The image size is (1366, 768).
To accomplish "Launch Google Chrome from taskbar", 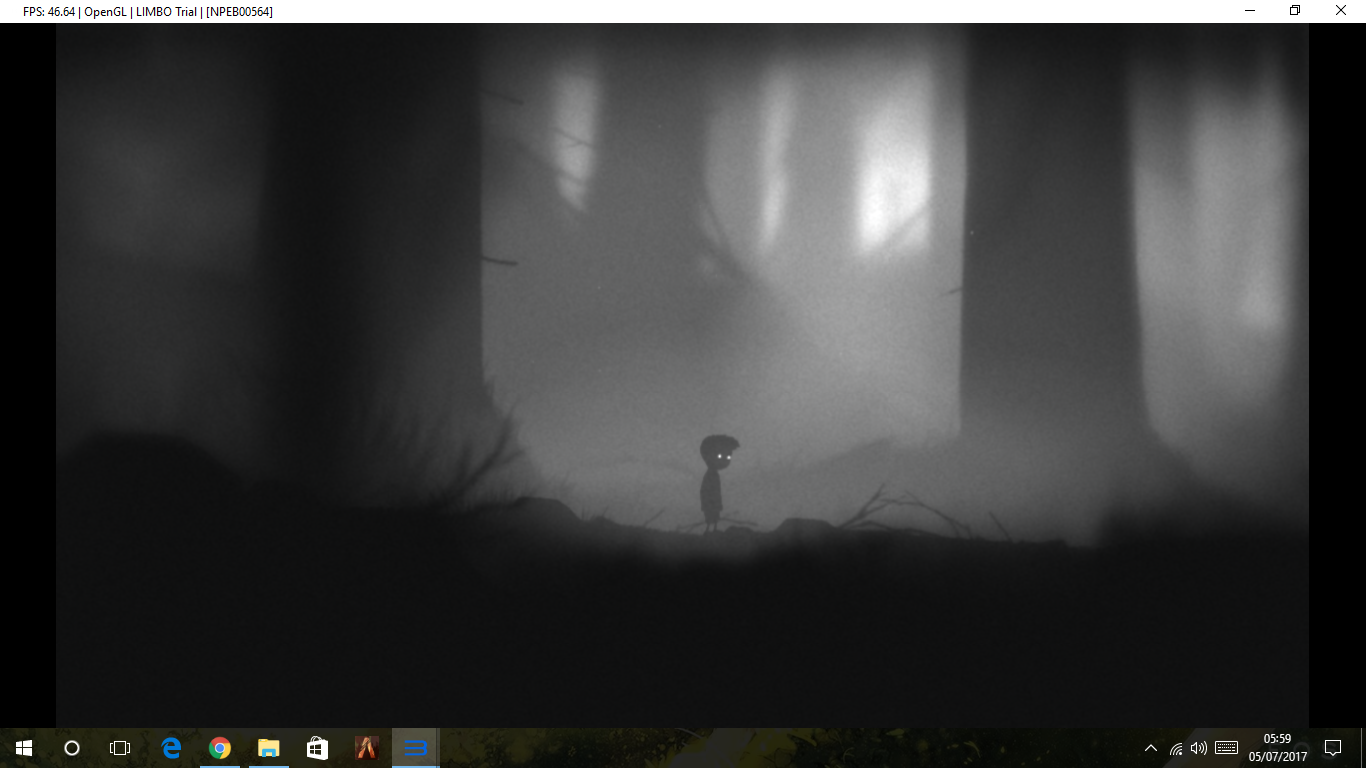I will coord(220,748).
